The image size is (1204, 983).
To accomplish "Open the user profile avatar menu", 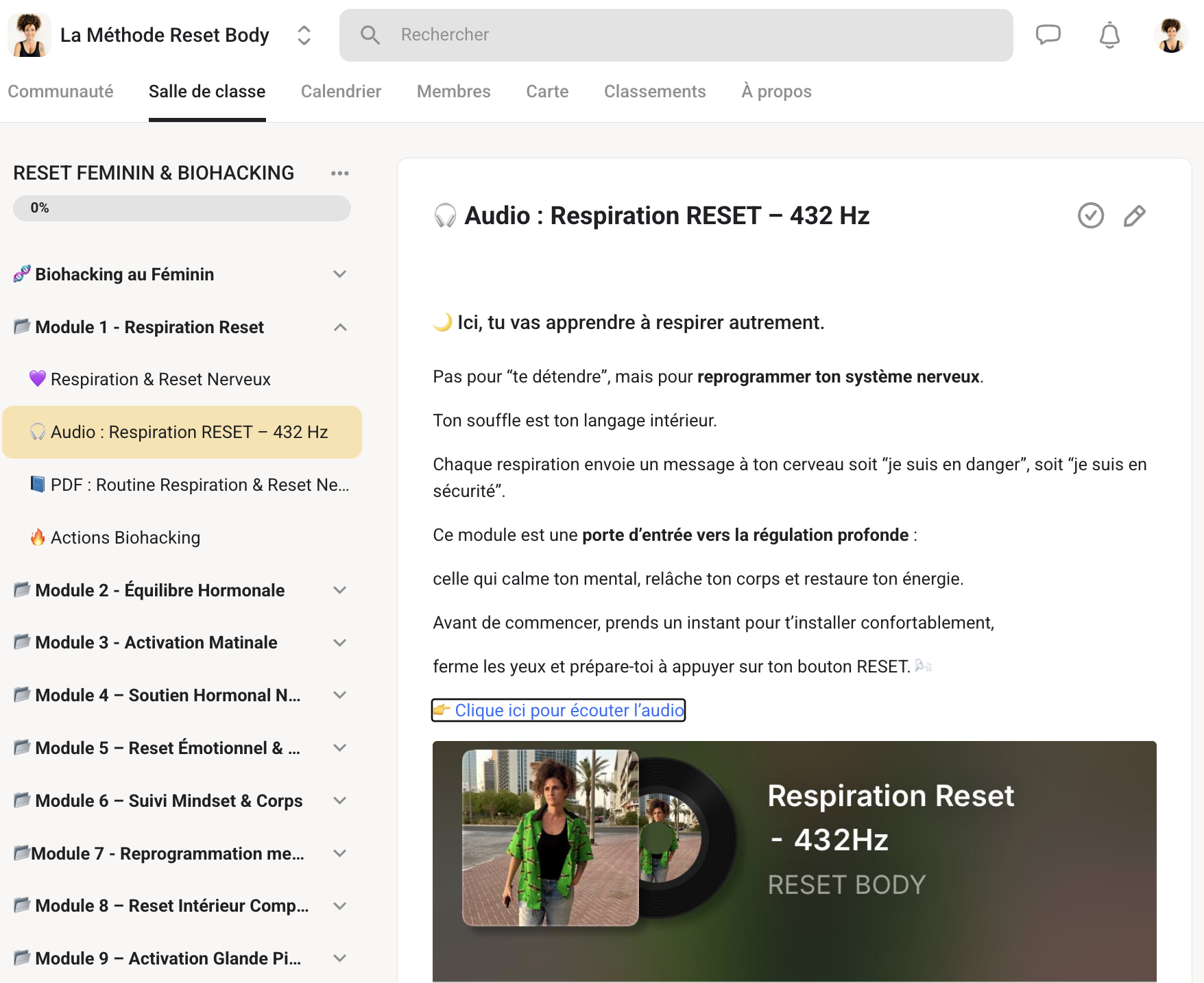I will tap(1171, 35).
